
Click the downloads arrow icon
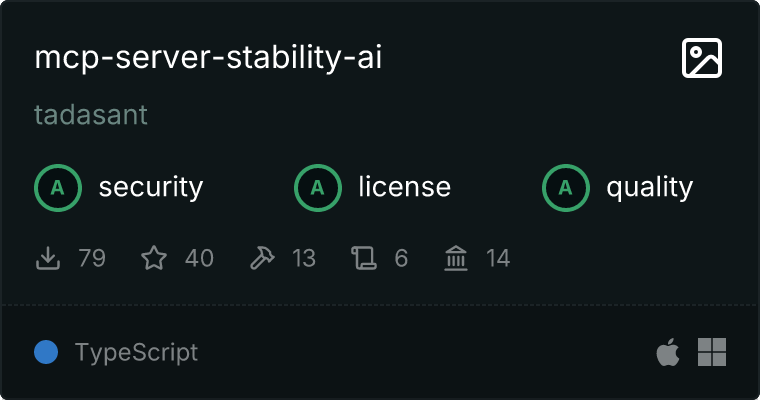48,259
